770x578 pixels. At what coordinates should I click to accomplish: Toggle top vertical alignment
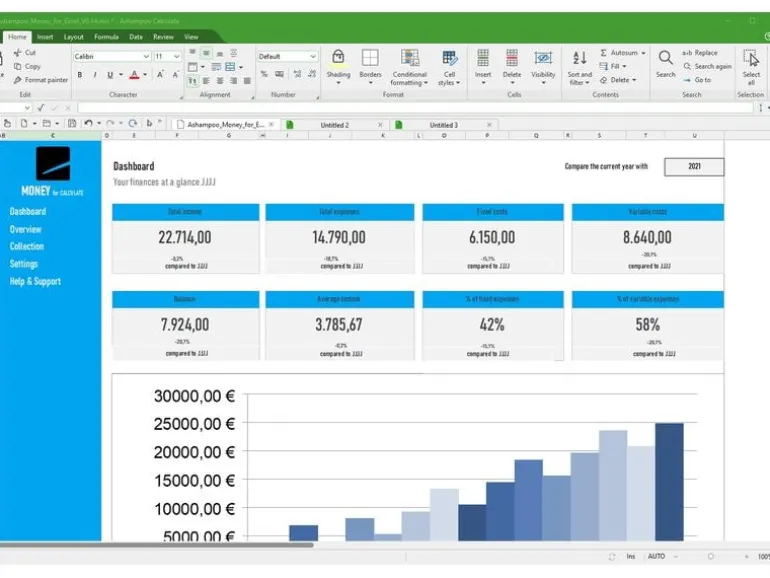(x=192, y=52)
